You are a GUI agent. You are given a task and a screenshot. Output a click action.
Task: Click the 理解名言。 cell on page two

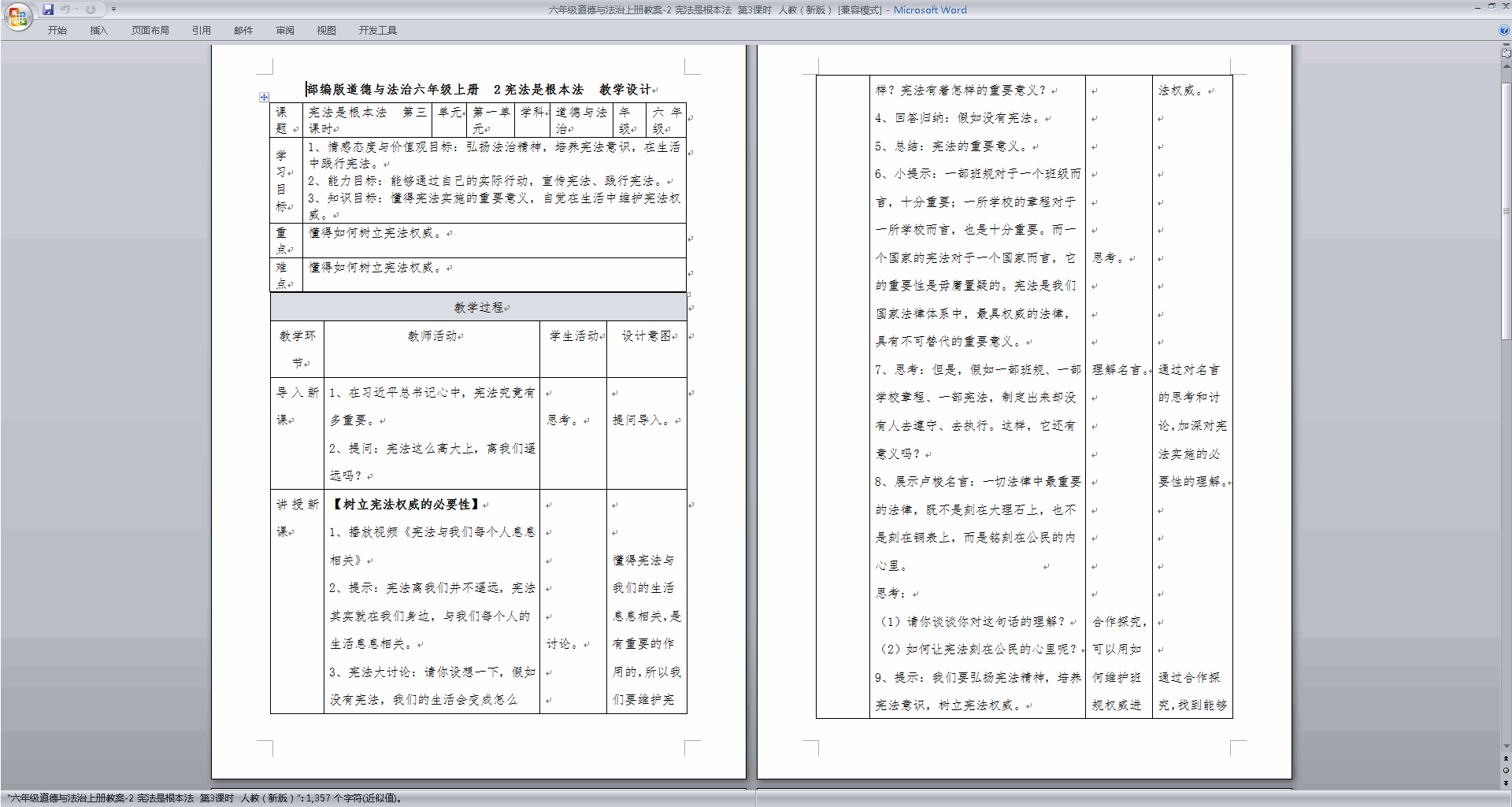pos(1120,370)
